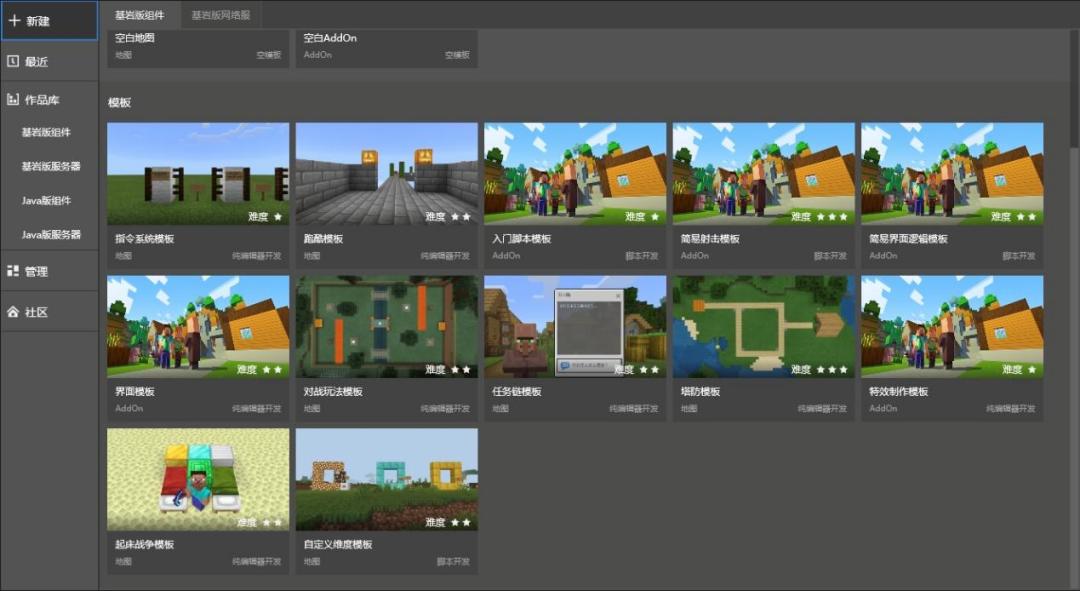Open the 特效制作模板 thumbnail

click(952, 326)
